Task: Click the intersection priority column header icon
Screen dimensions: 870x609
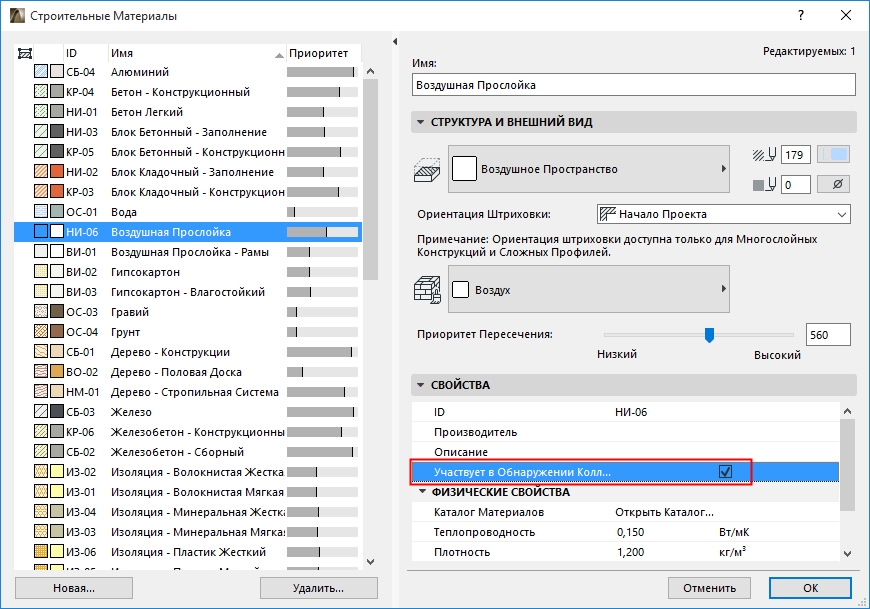Action: point(25,53)
